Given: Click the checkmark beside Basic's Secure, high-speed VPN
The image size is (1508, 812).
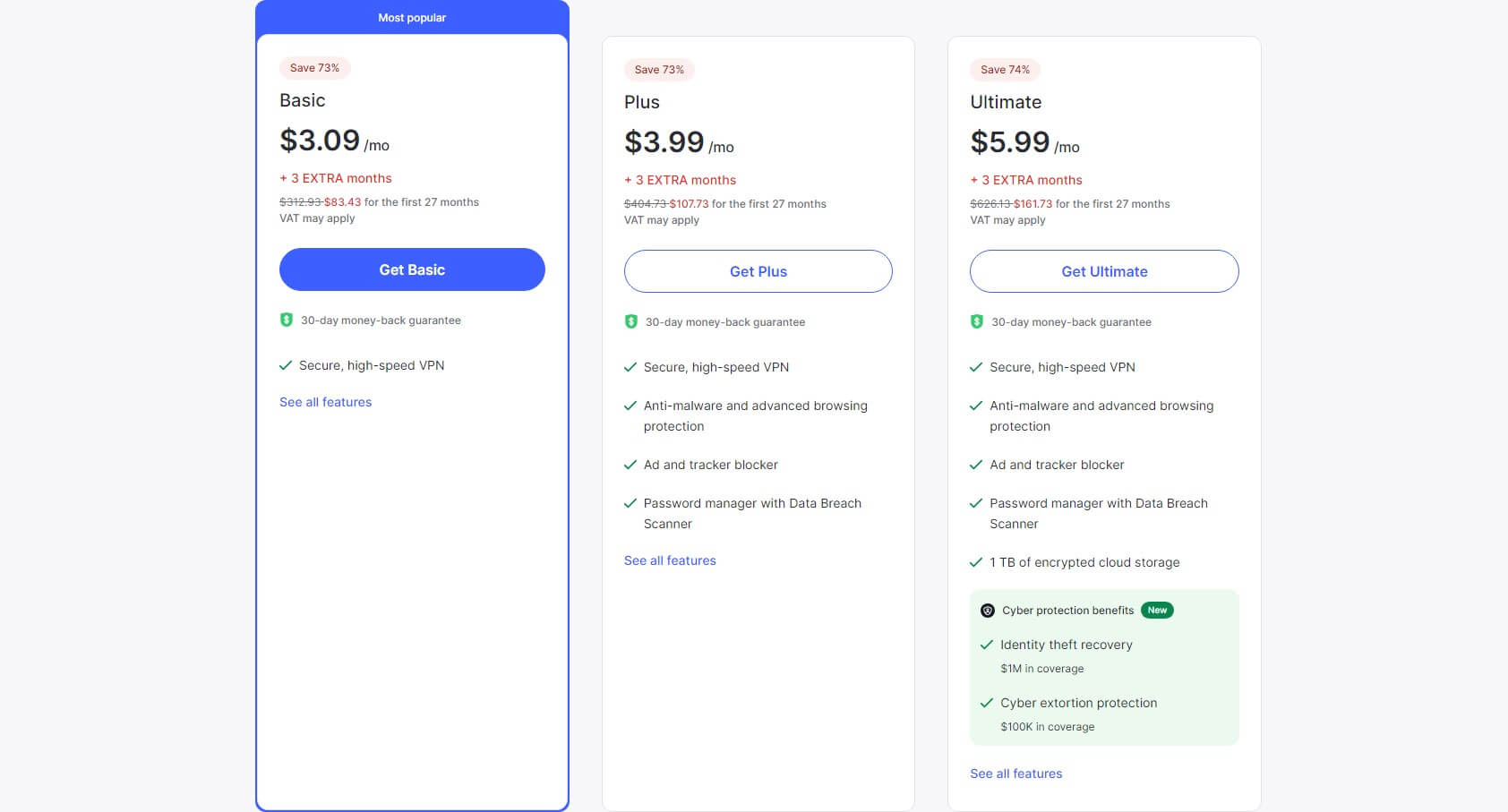Looking at the screenshot, I should click(x=286, y=365).
